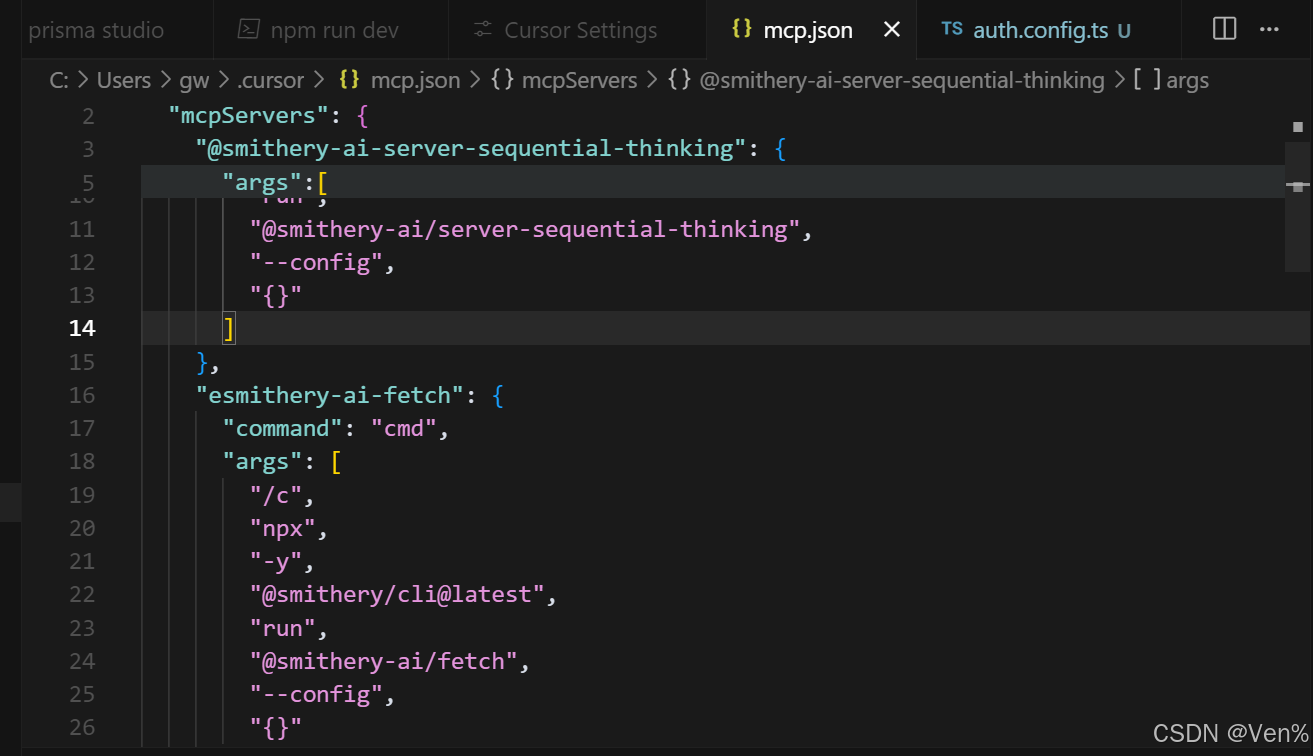The image size is (1313, 756).
Task: Click the TS icon on auth.config.ts tab
Action: (x=952, y=29)
